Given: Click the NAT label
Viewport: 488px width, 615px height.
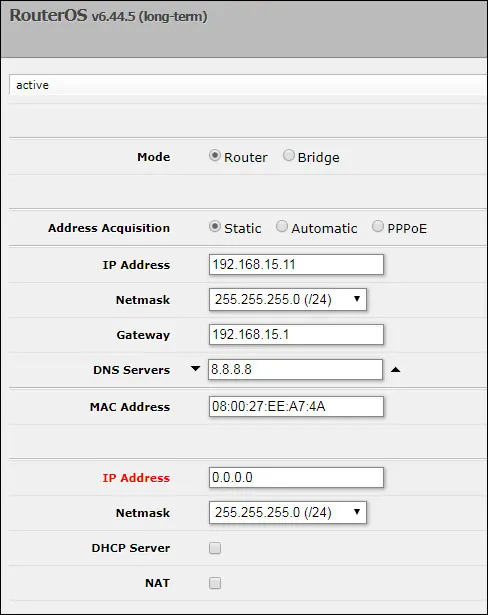Looking at the screenshot, I should tap(157, 583).
